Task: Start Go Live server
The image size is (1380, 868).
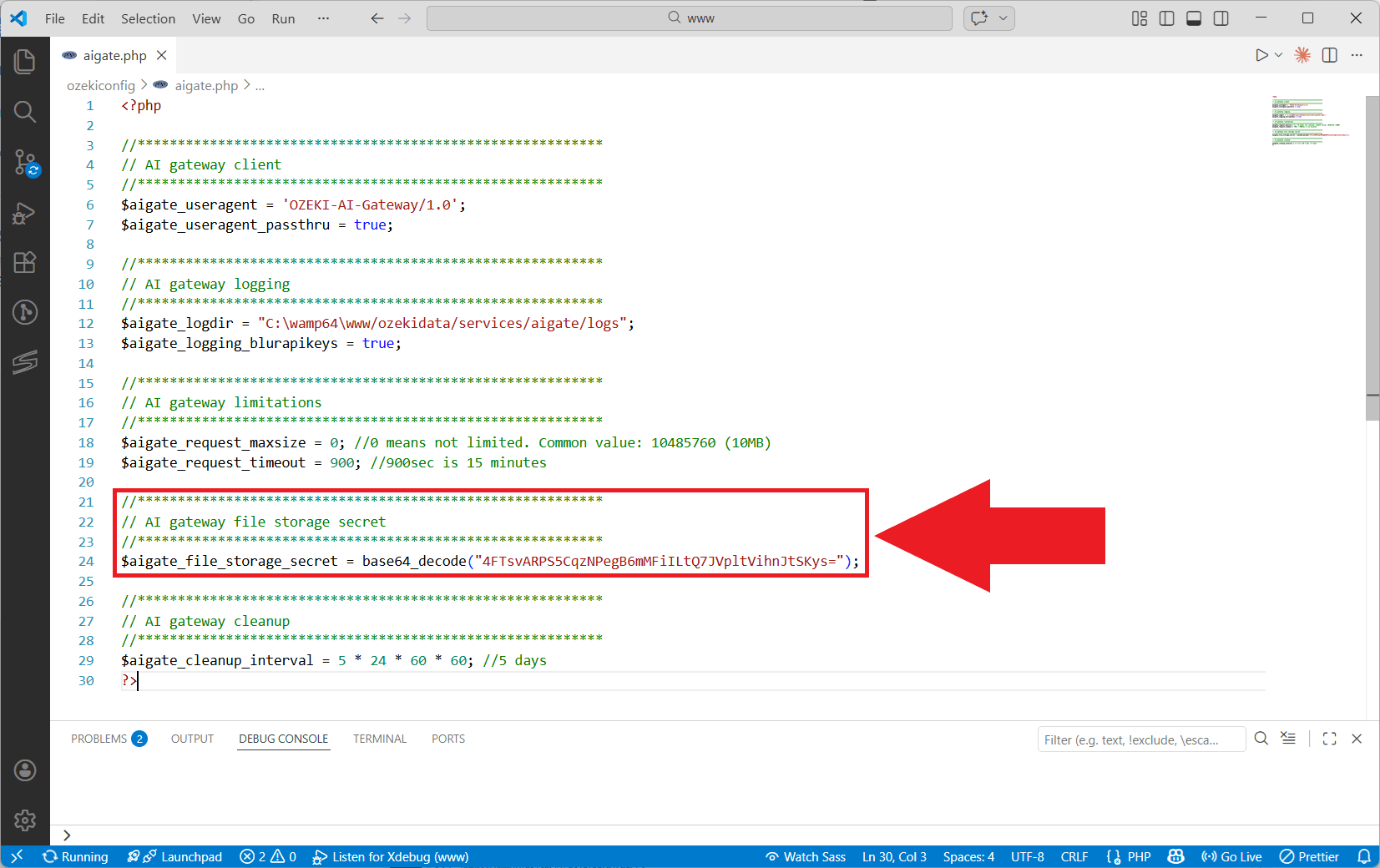Action: (1231, 856)
